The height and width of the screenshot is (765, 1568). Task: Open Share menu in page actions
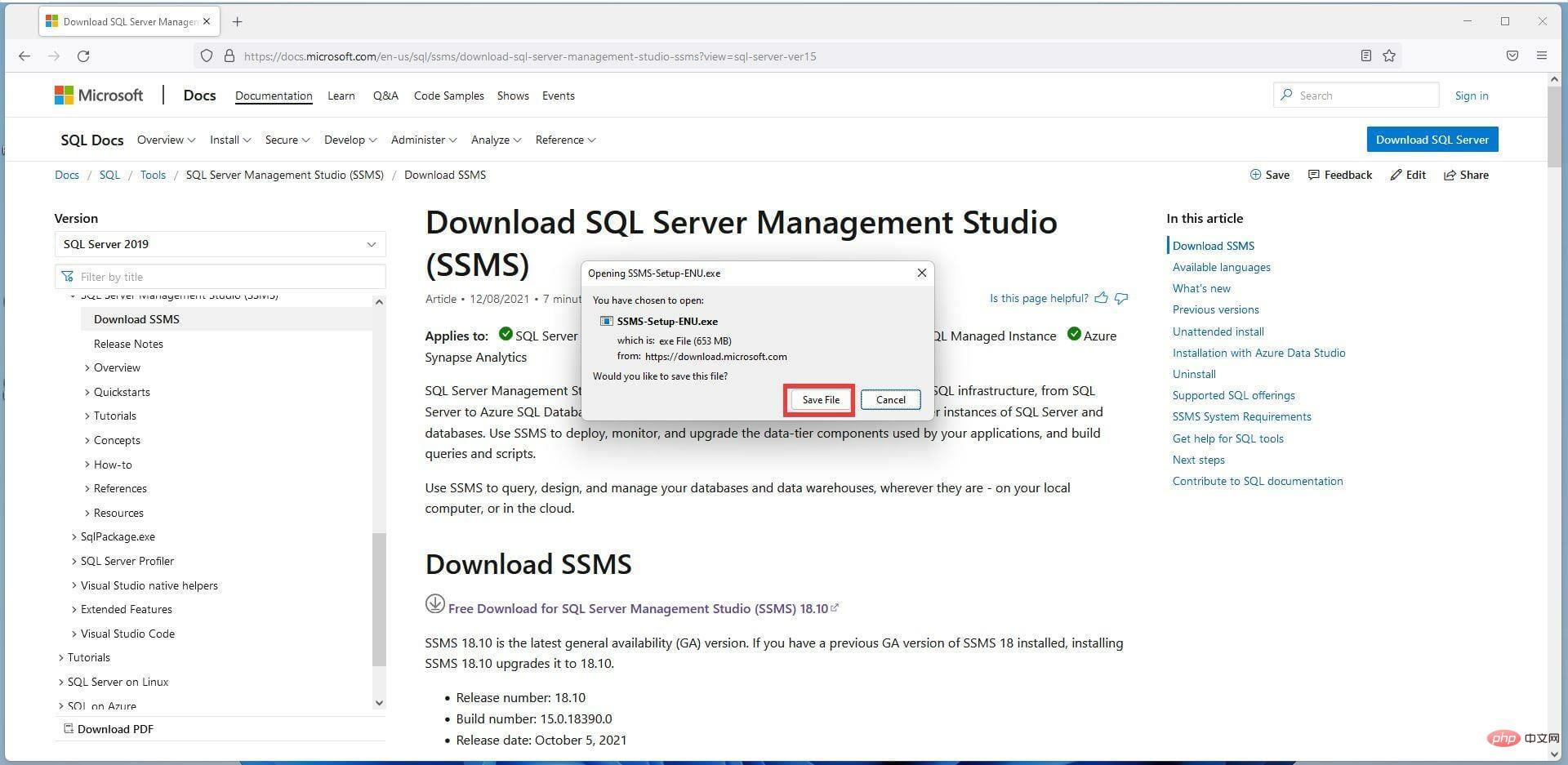point(1467,175)
